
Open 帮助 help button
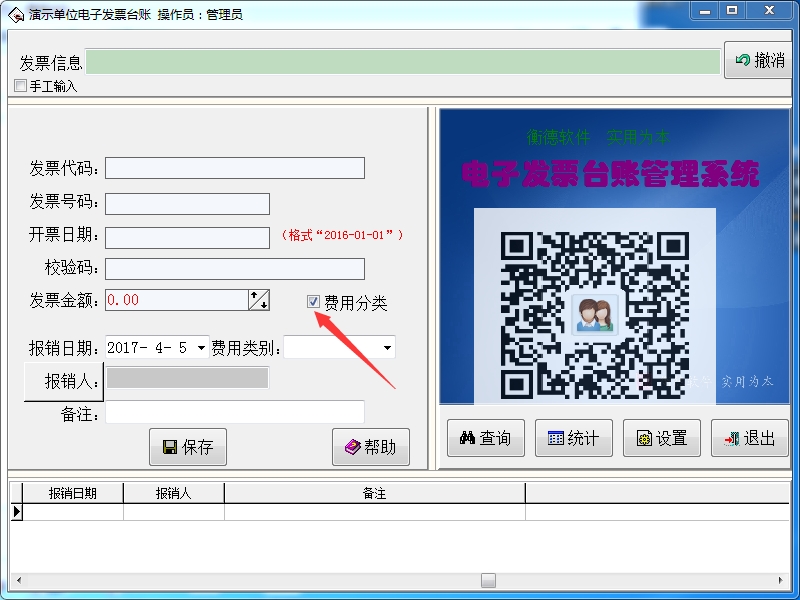coord(371,447)
